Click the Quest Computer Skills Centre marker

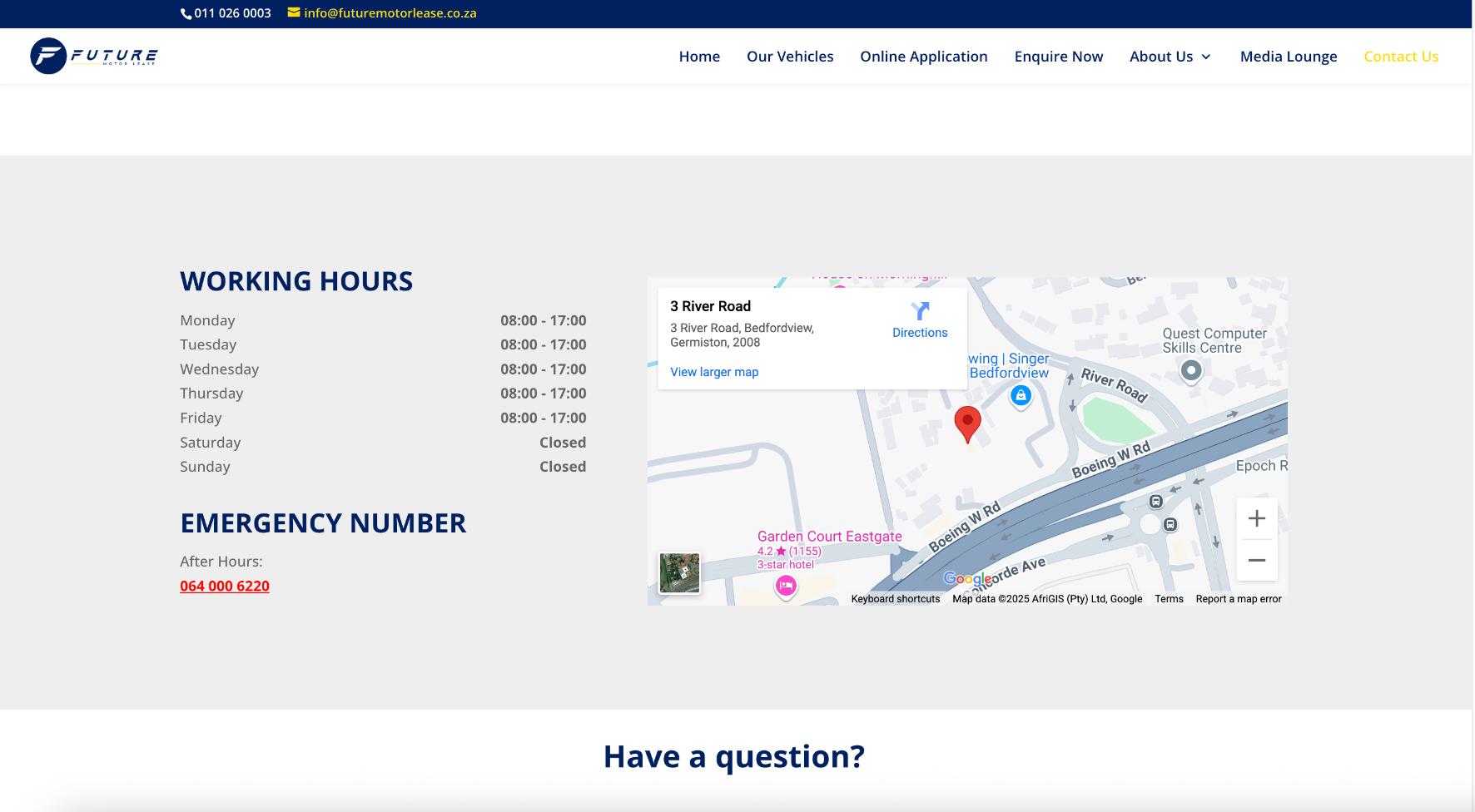(1191, 370)
